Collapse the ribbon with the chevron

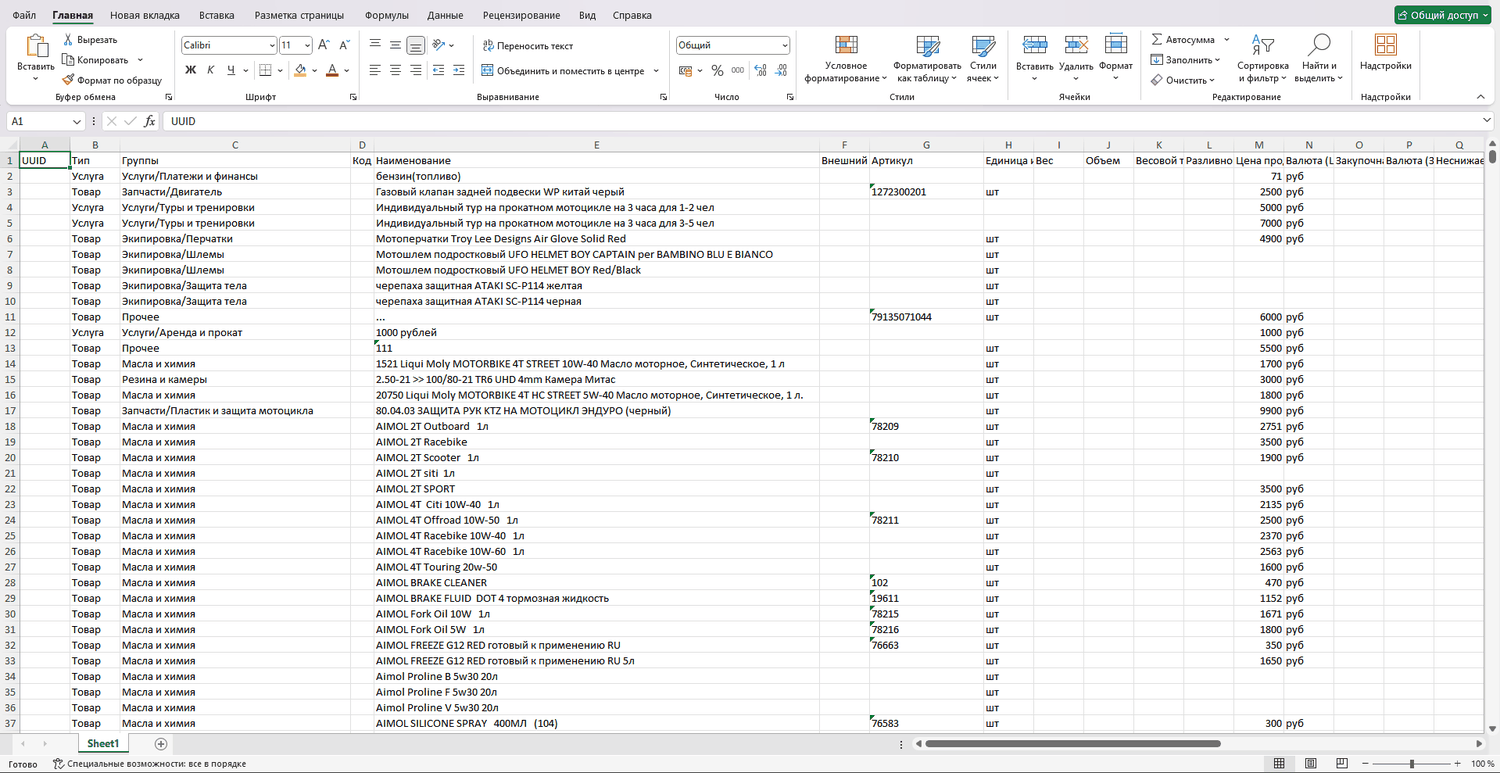(x=1480, y=97)
